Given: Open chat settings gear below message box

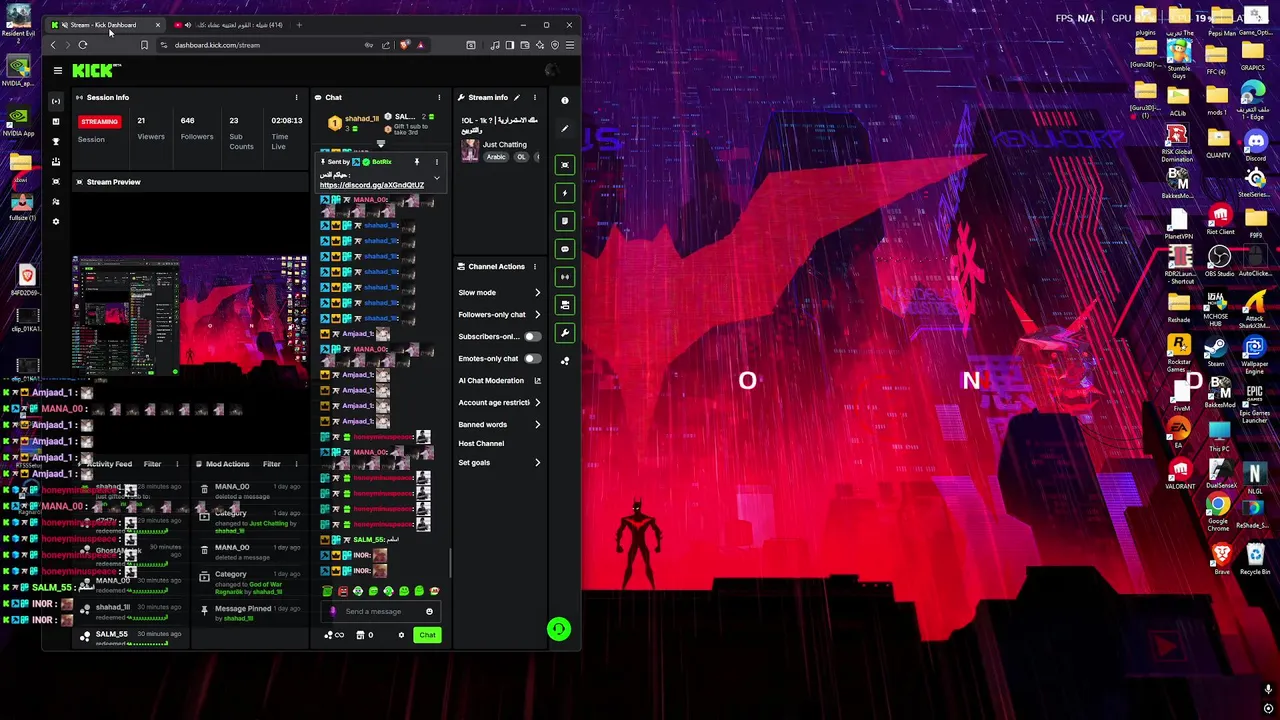Looking at the screenshot, I should pos(401,635).
